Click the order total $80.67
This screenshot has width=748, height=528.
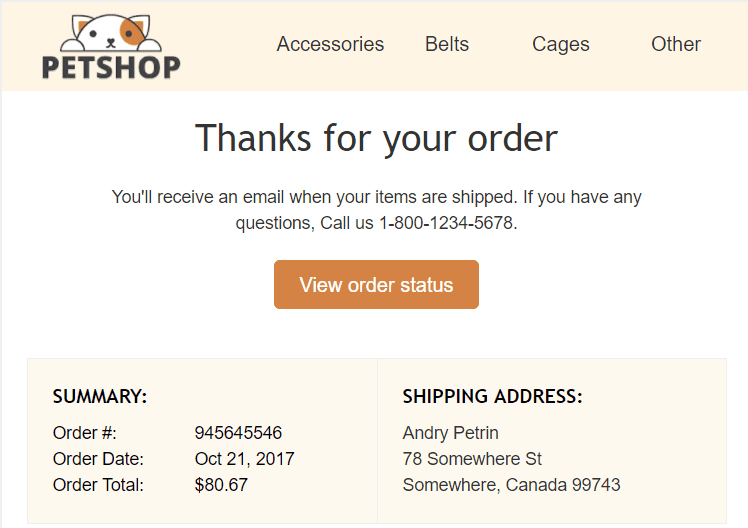point(221,485)
